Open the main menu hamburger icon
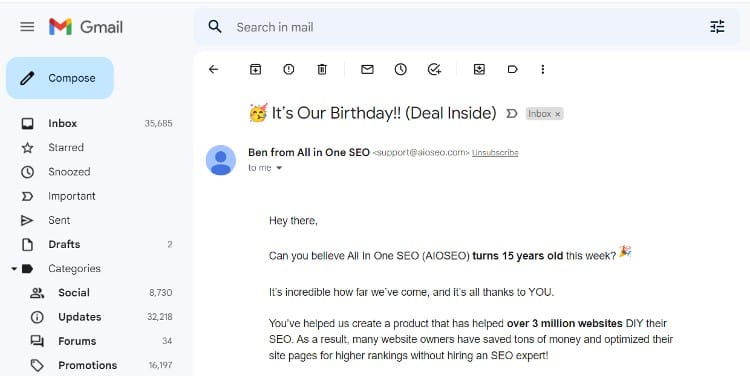This screenshot has height=376, width=750. click(27, 27)
